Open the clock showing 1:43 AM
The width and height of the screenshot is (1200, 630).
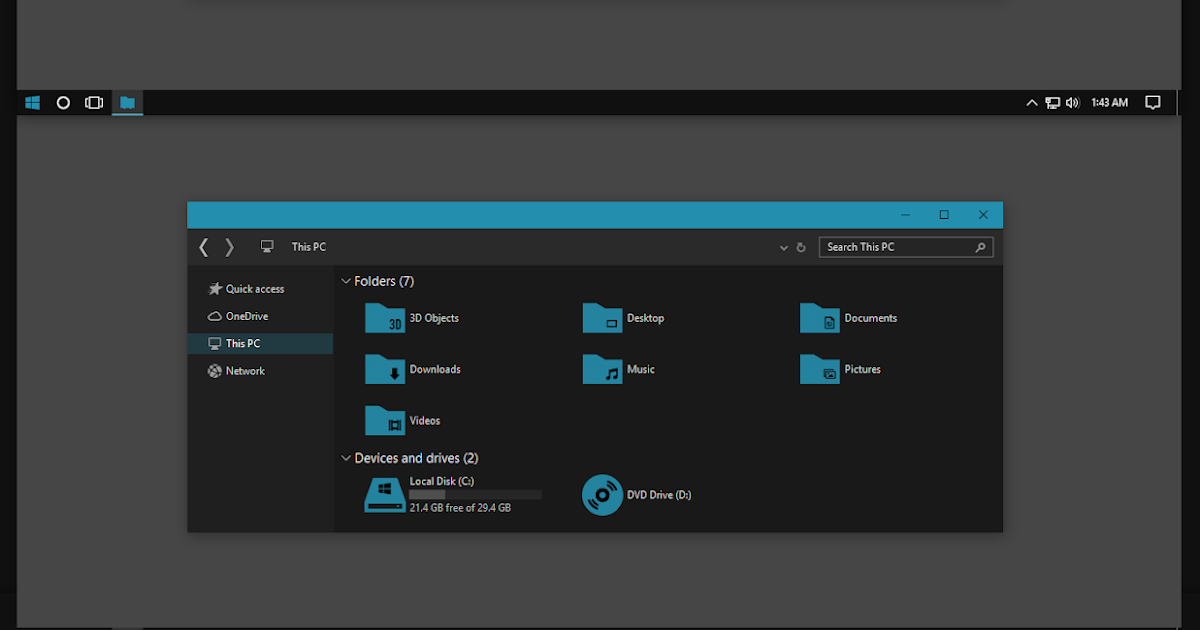click(1109, 102)
